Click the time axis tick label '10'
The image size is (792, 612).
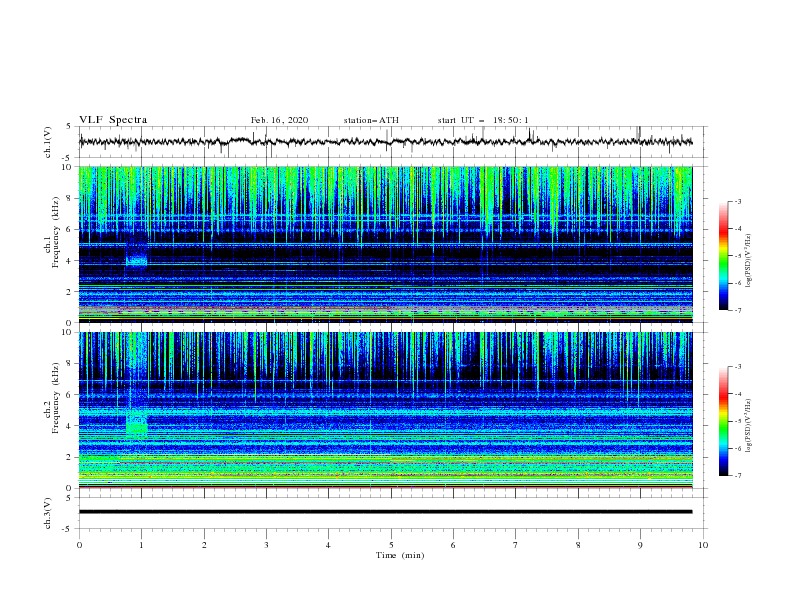pos(703,545)
